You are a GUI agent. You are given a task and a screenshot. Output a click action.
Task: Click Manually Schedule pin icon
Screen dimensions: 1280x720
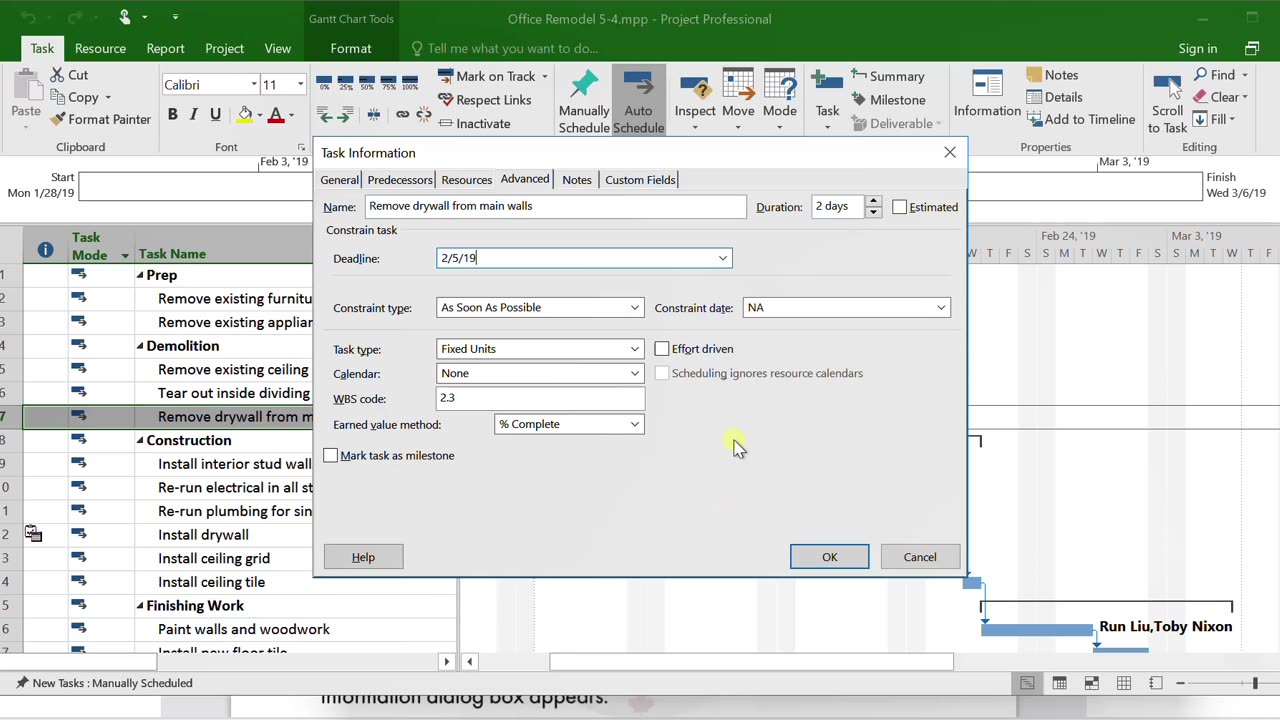click(x=584, y=85)
